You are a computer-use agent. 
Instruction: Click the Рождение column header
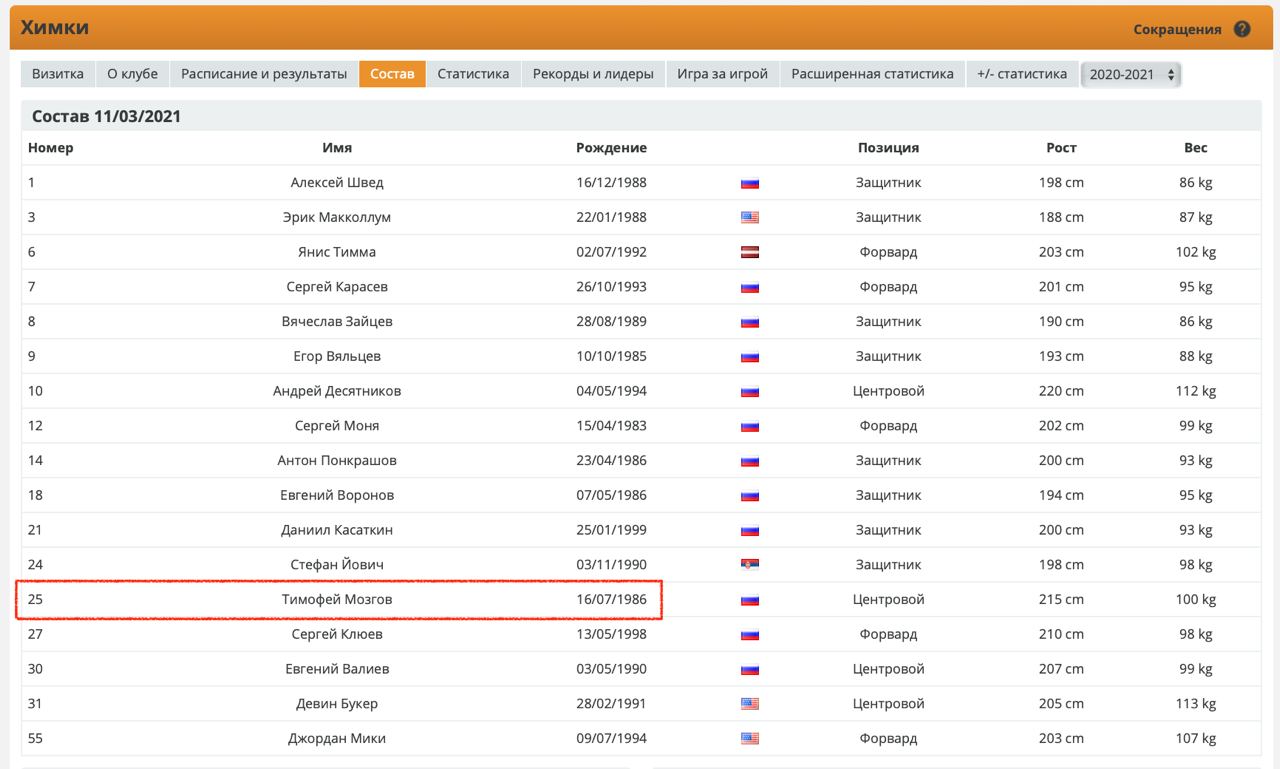tap(611, 148)
